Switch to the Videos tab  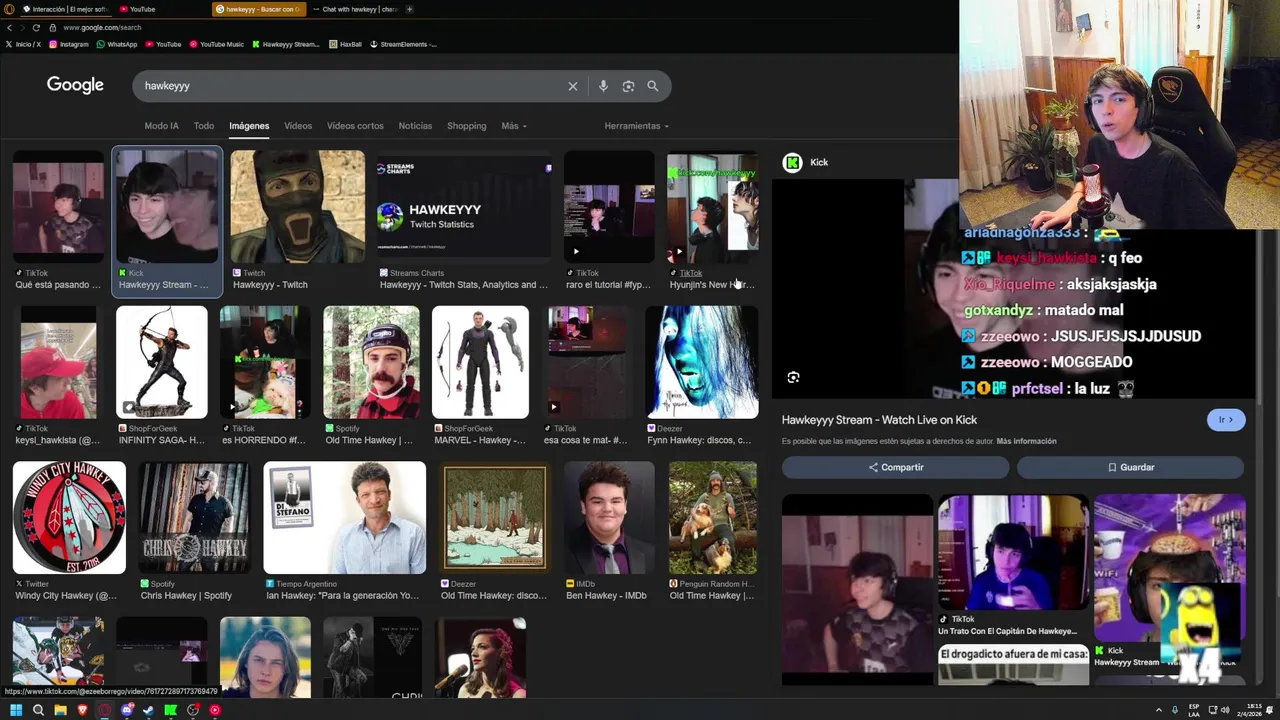pos(298,126)
